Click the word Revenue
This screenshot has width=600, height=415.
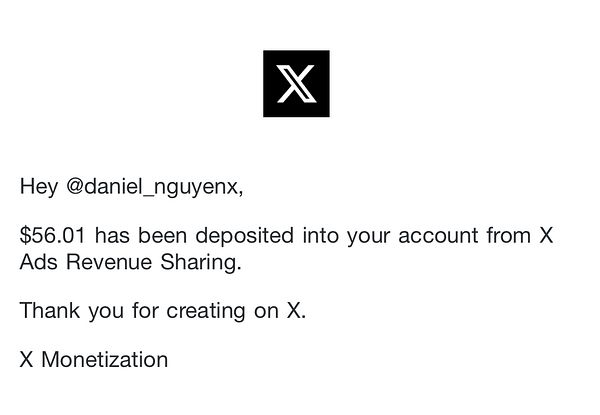click(x=109, y=262)
